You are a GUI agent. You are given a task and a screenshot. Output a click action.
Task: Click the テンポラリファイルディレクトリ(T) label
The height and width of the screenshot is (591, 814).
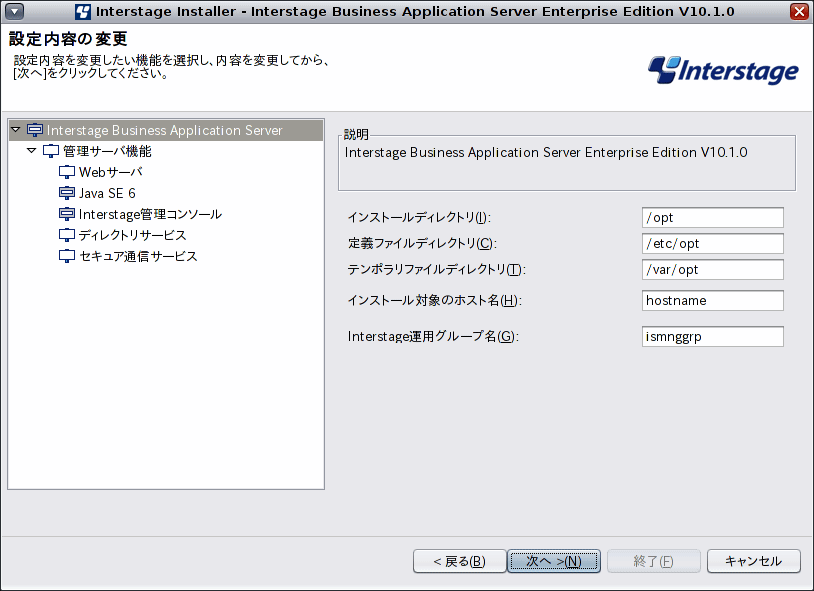[x=437, y=269]
